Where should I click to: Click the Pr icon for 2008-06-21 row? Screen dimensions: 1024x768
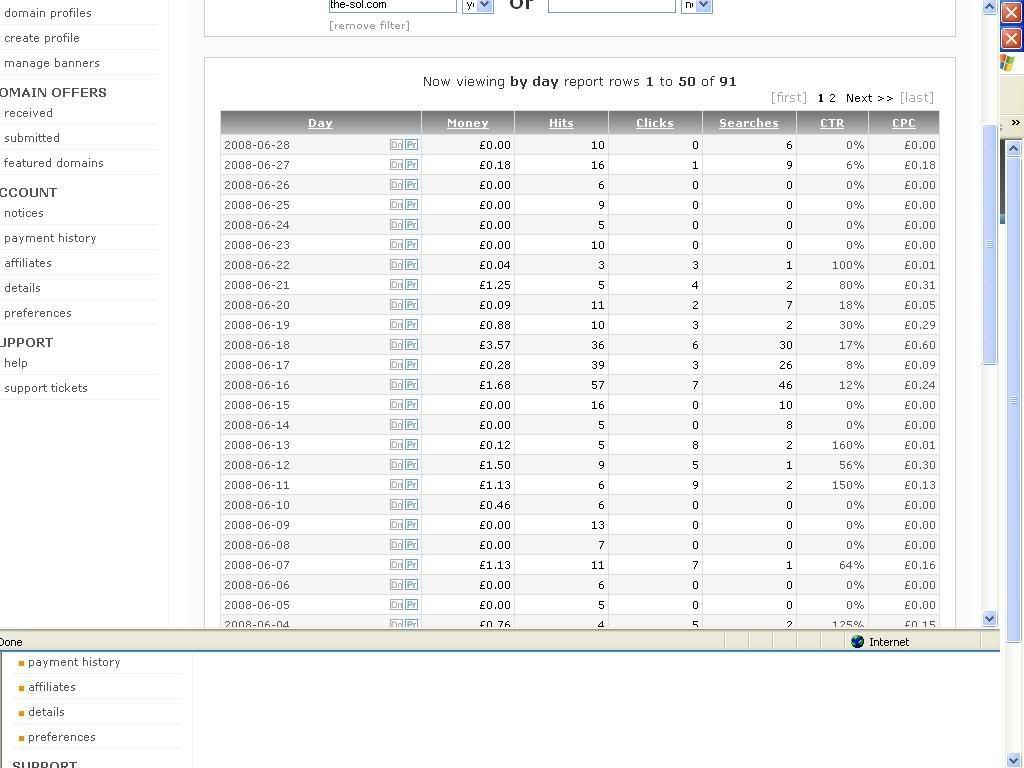(411, 285)
